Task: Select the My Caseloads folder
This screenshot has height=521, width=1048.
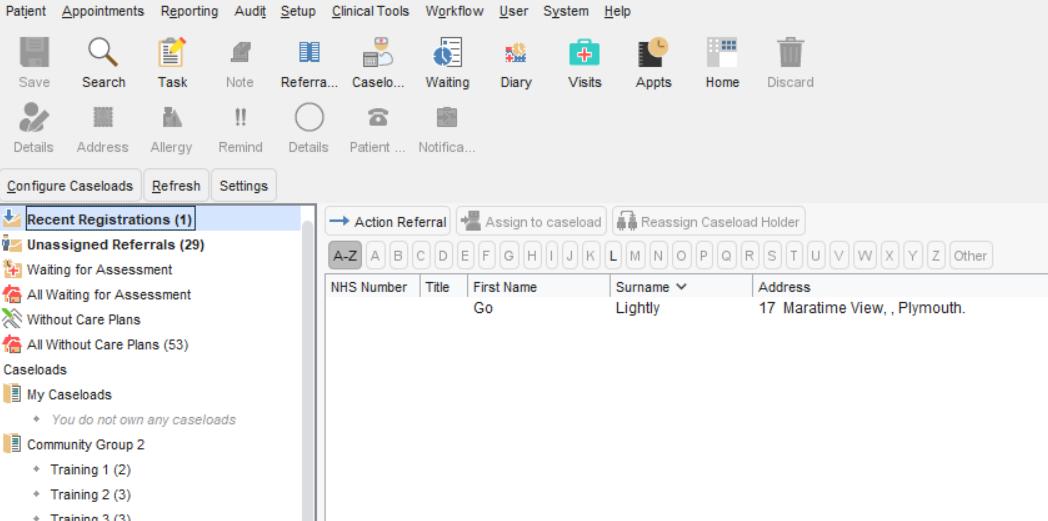Action: pos(70,395)
